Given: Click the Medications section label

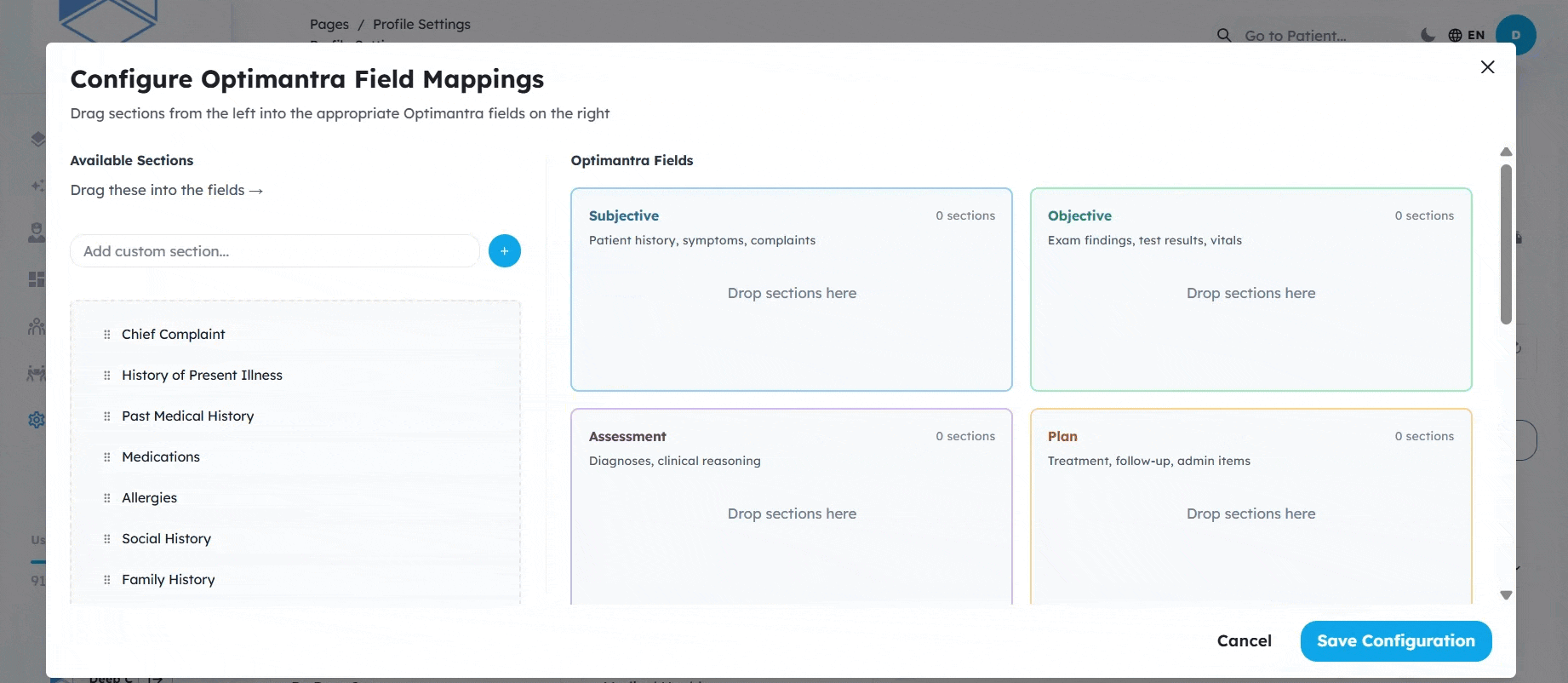Looking at the screenshot, I should (161, 457).
